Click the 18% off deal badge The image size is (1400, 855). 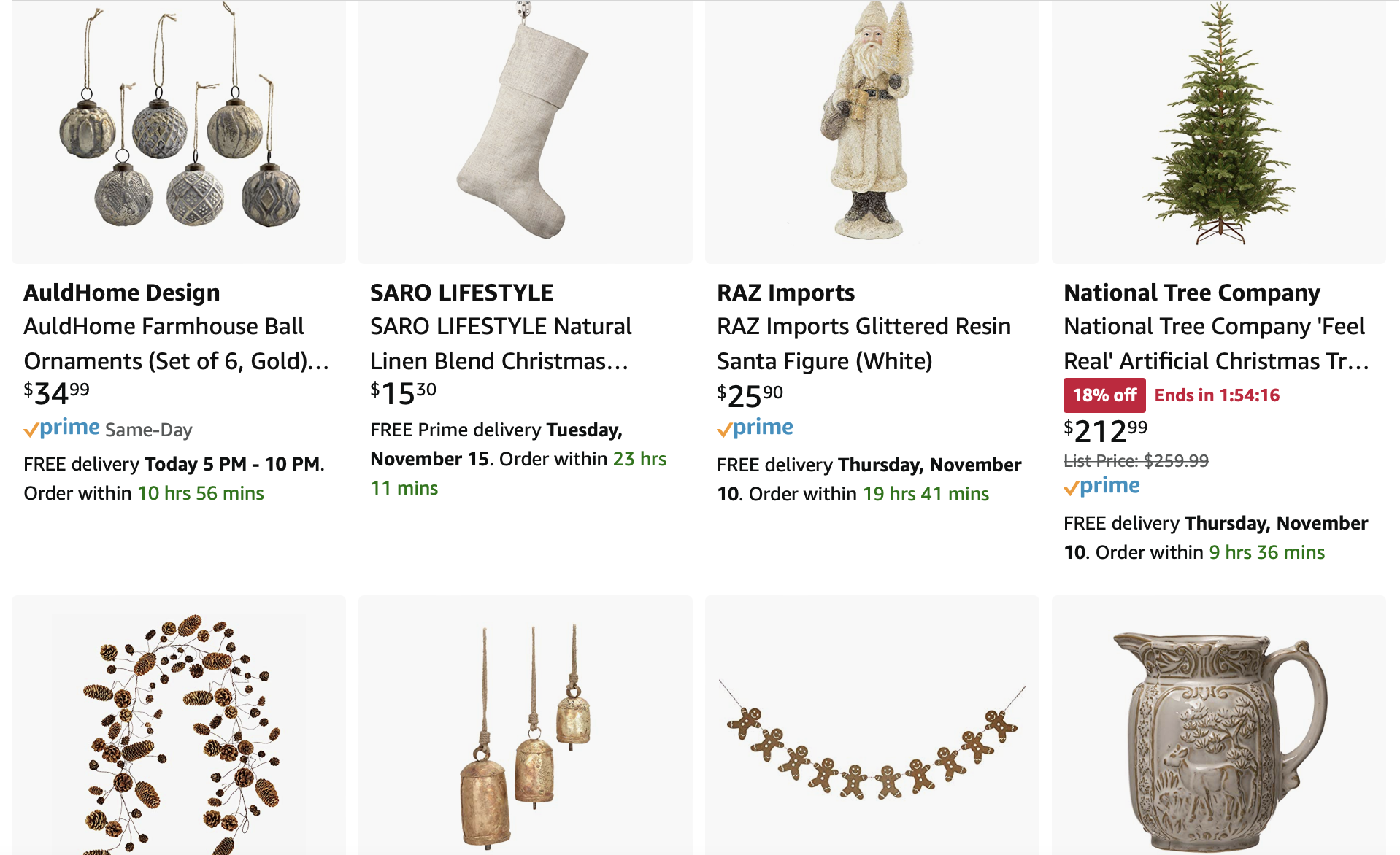[x=1104, y=395]
